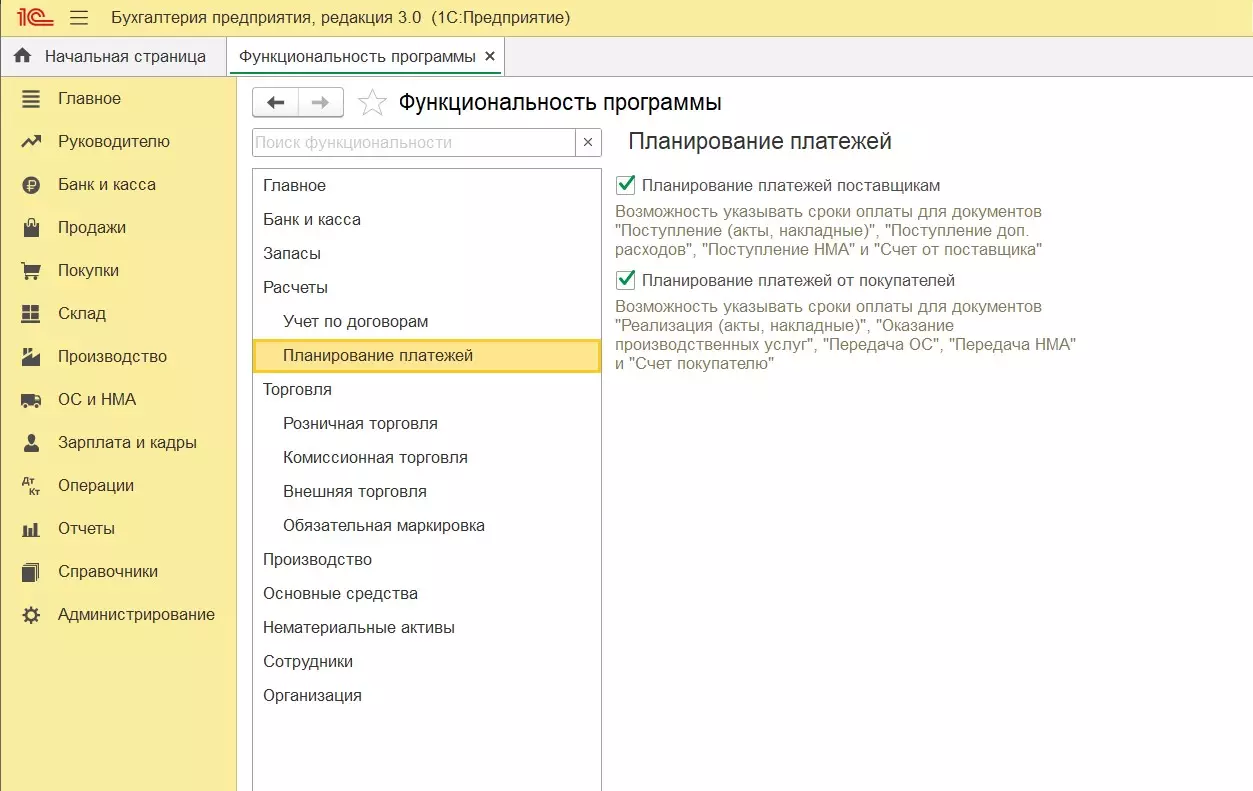This screenshot has width=1253, height=791.
Task: Click the Функциональность программы page title
Action: (560, 102)
